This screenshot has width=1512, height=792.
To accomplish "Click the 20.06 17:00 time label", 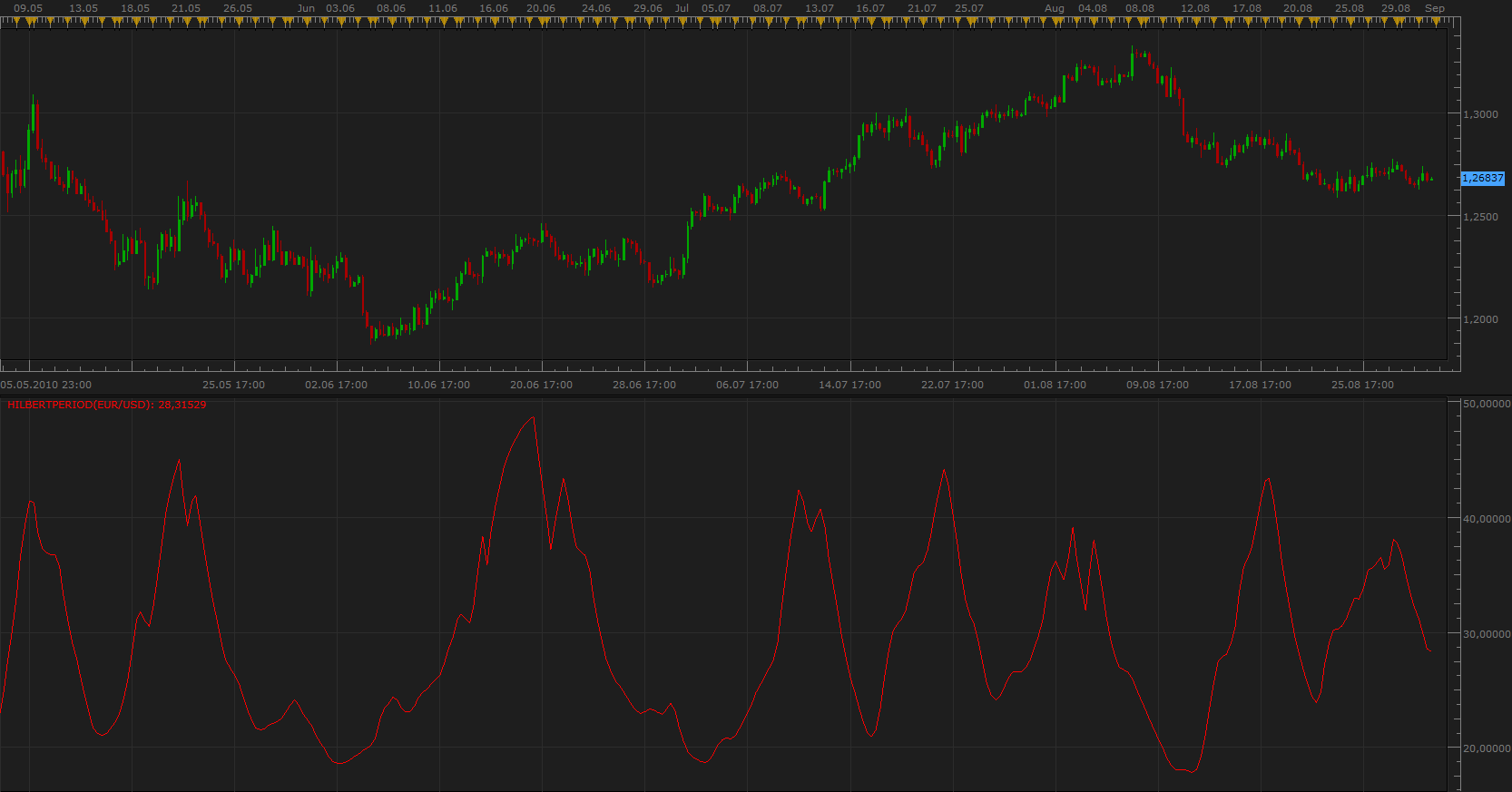I will [542, 385].
